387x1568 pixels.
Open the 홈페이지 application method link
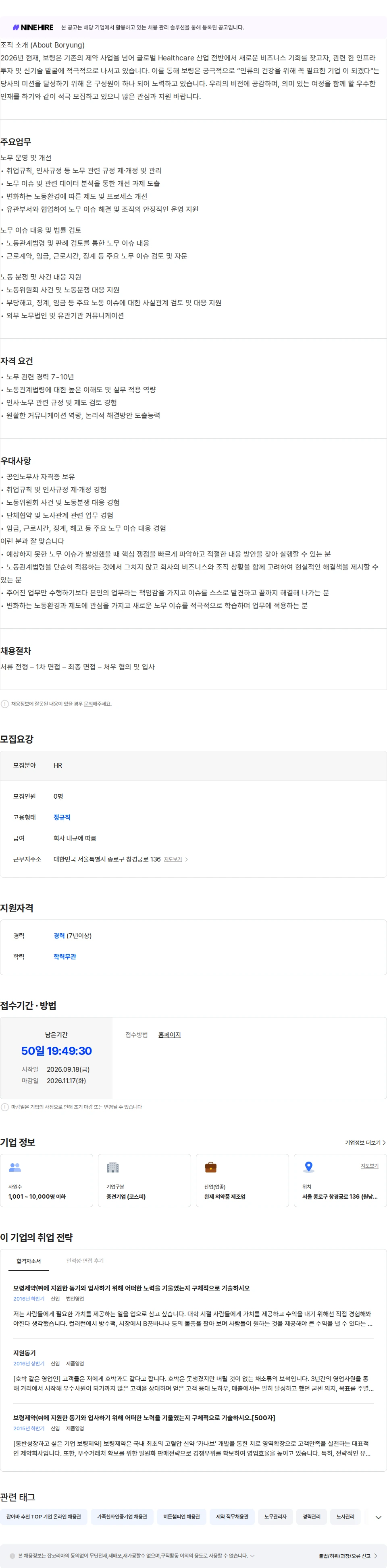point(169,1035)
